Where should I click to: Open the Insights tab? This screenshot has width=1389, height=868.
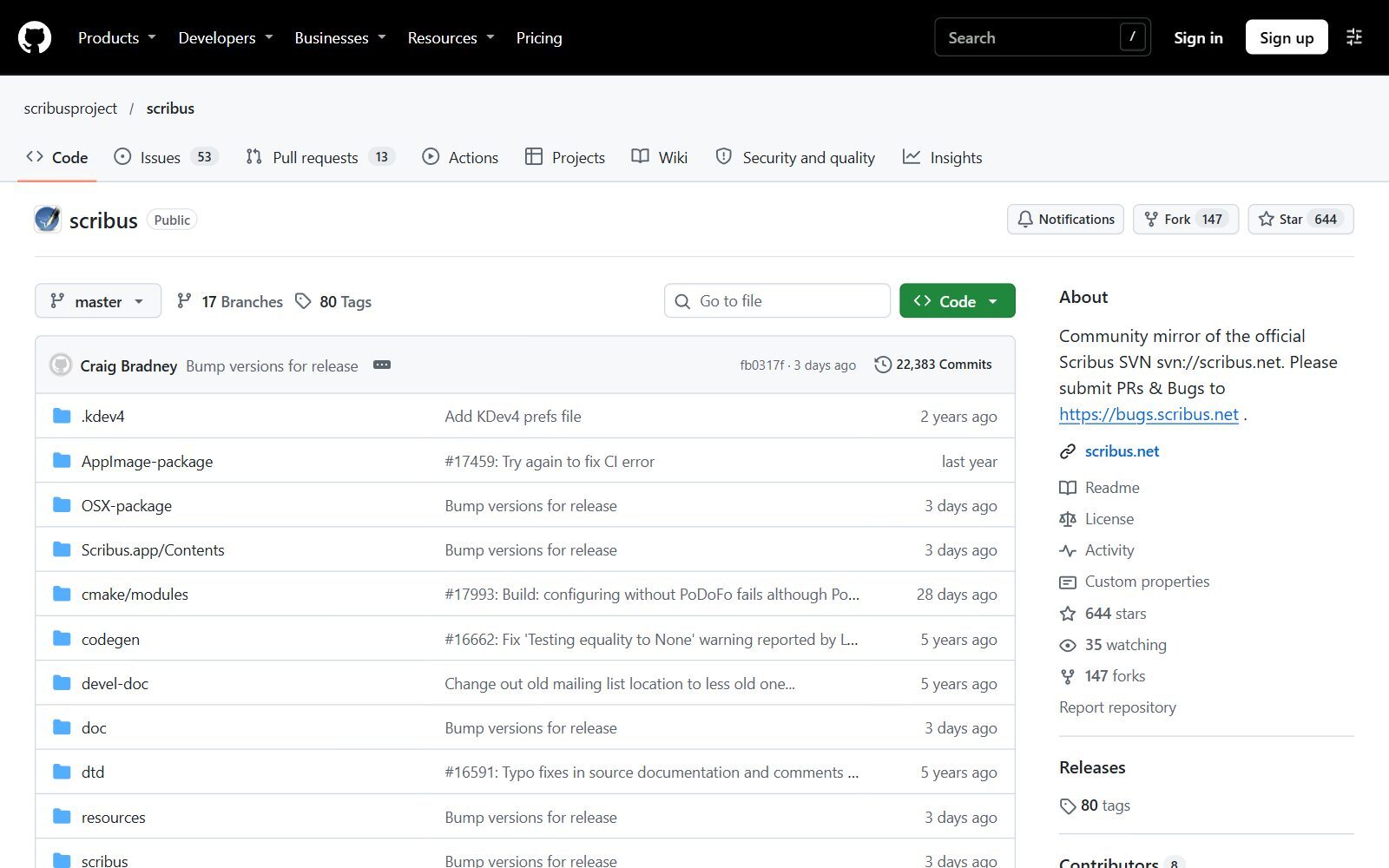943,157
